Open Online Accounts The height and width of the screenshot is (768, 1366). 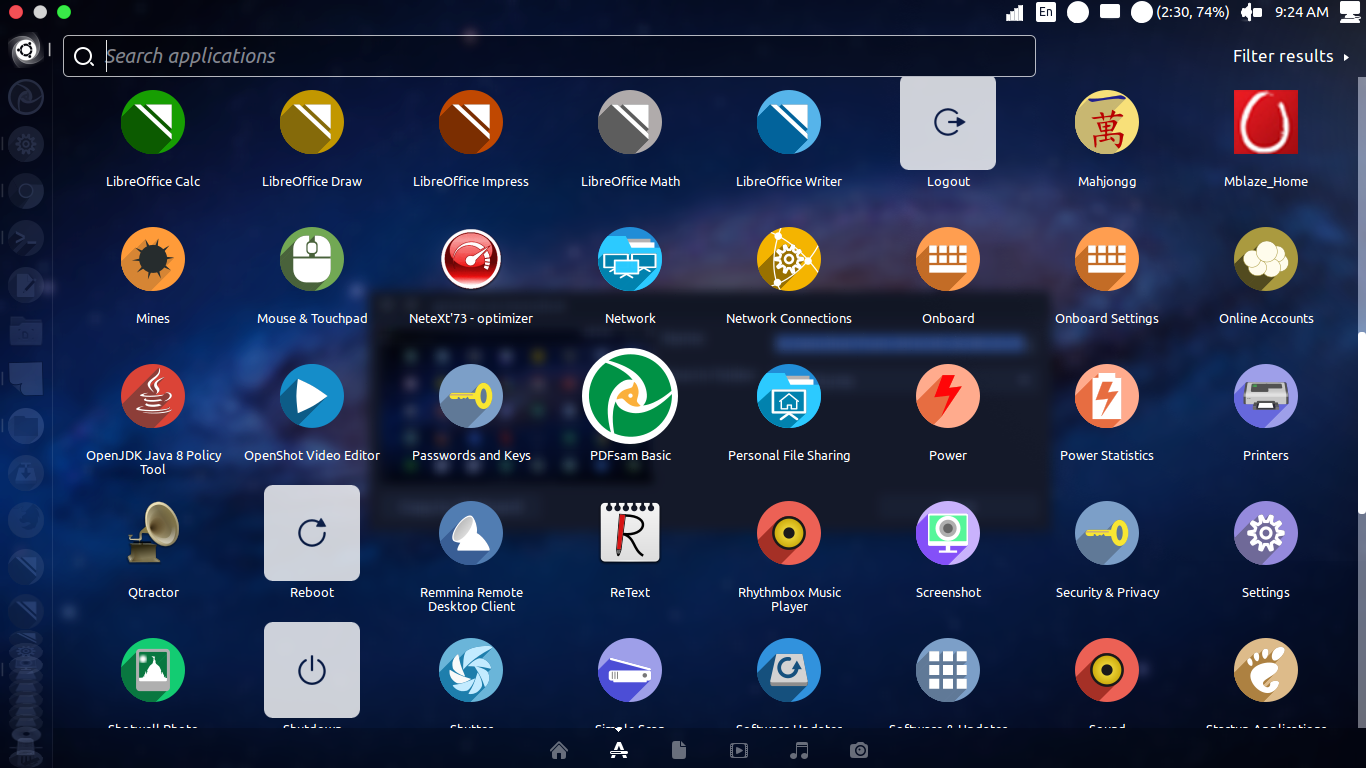point(1266,259)
